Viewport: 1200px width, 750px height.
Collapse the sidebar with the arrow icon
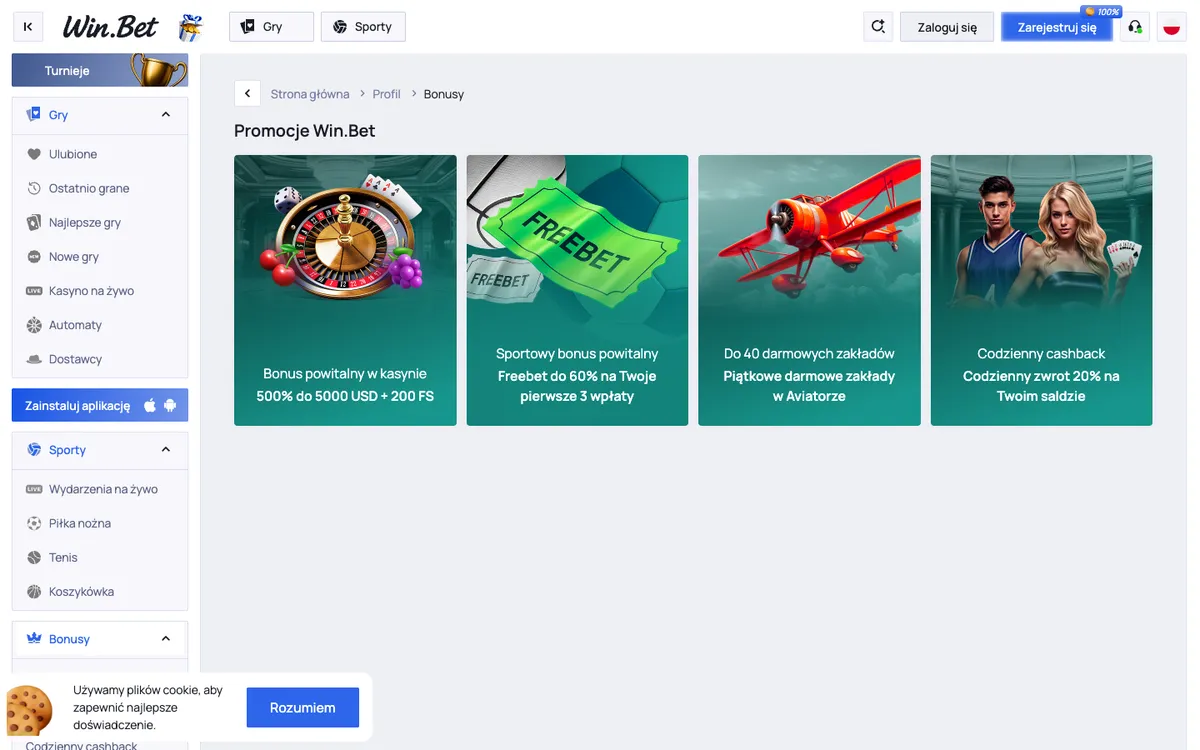(27, 27)
